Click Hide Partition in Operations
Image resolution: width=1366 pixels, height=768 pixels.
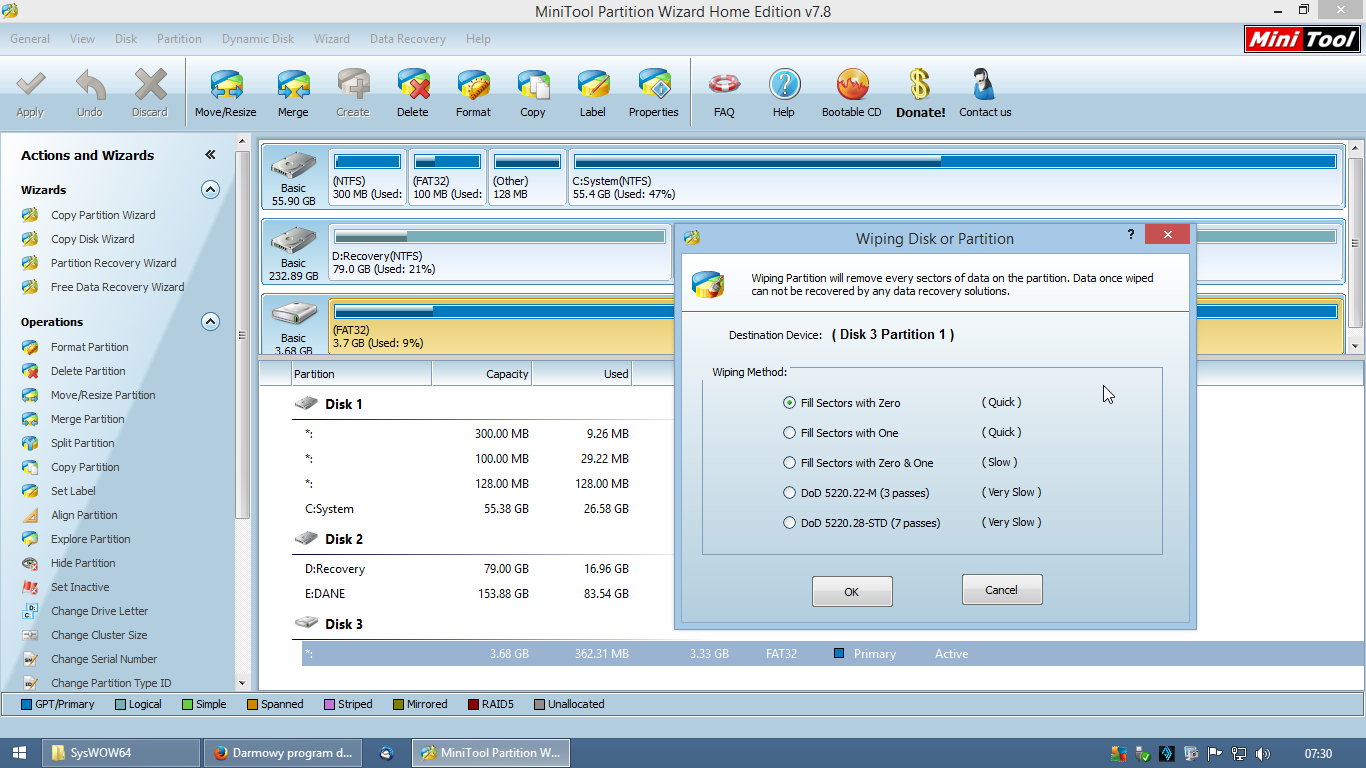point(83,563)
